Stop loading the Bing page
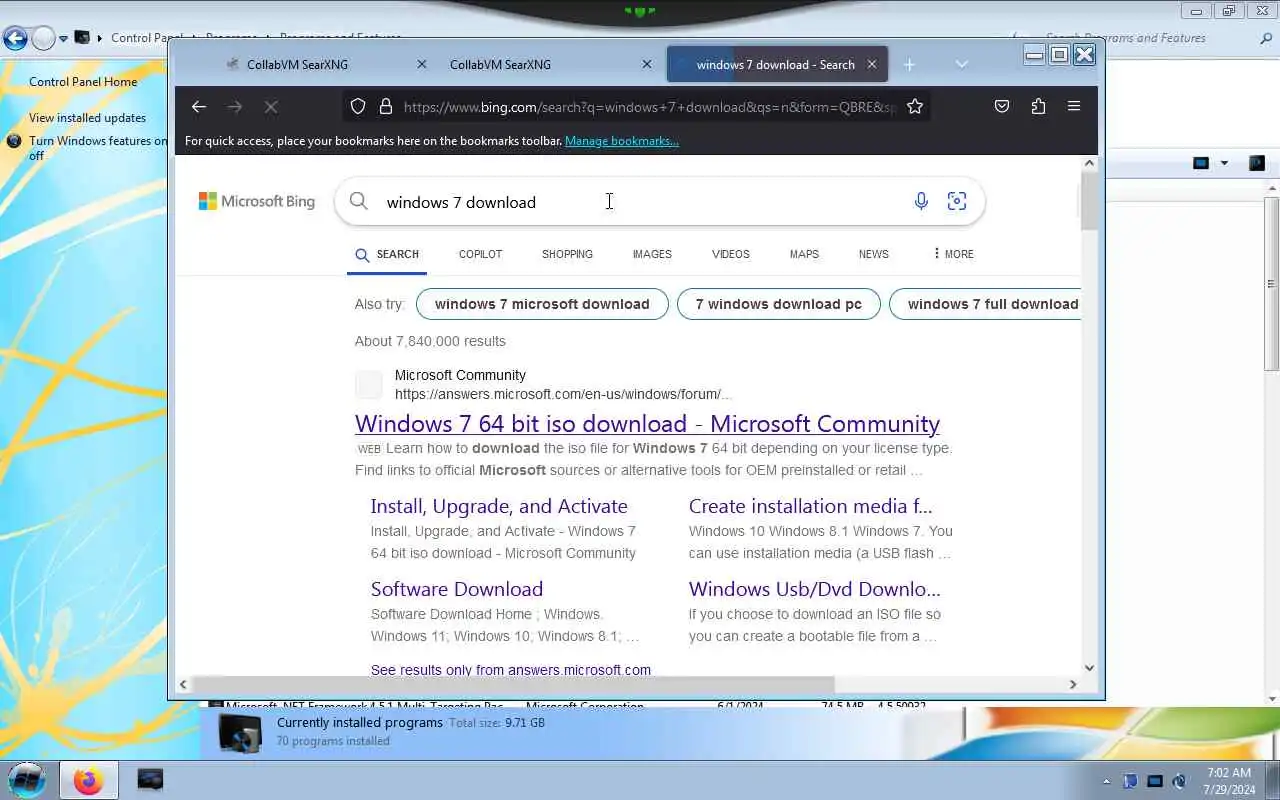Screen dimensions: 1280x800 (x=271, y=107)
